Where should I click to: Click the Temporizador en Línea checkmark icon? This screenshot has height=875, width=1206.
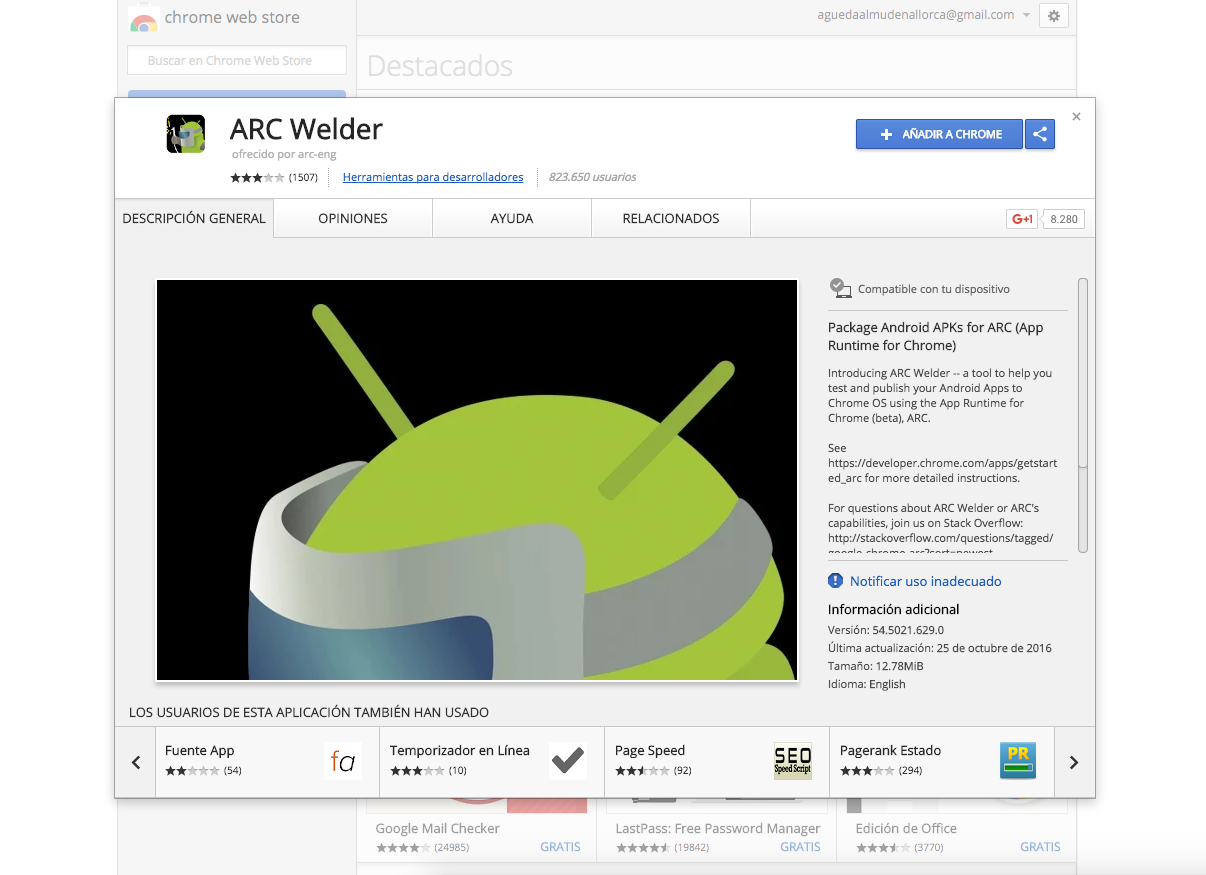click(568, 762)
